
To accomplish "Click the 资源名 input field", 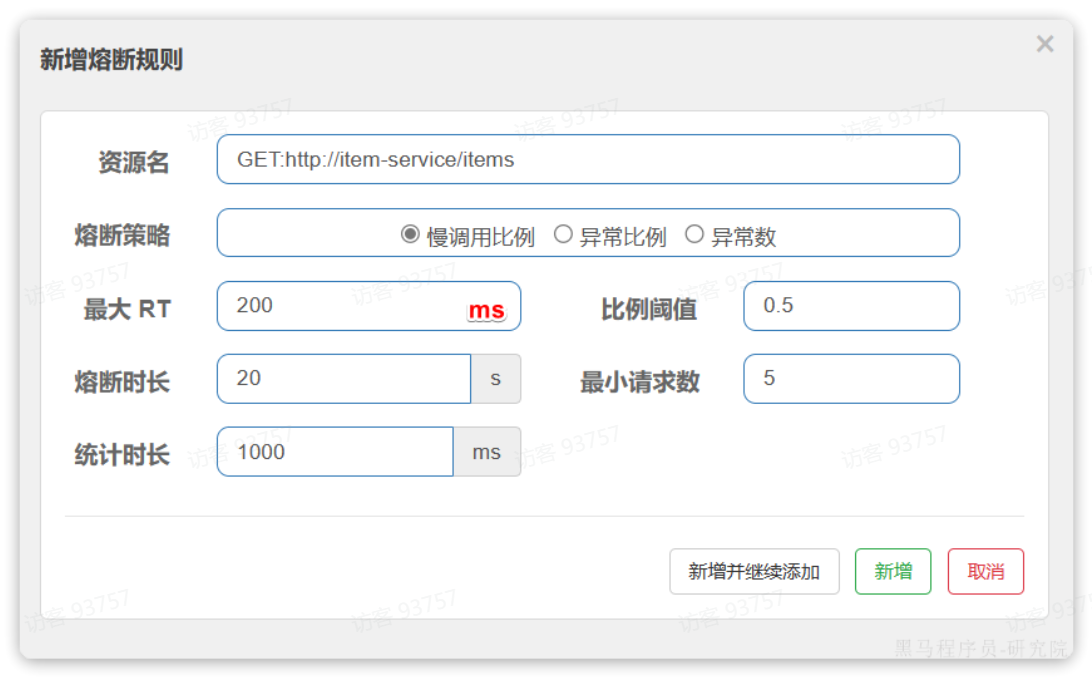I will [x=588, y=159].
